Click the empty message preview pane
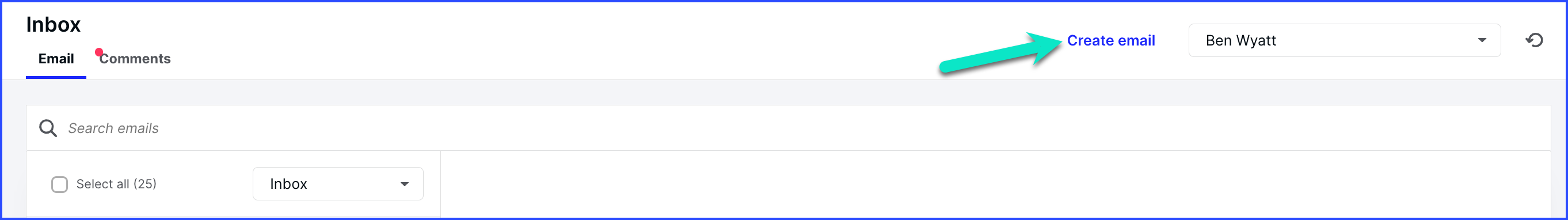Image resolution: width=1568 pixels, height=220 pixels. coord(995,184)
